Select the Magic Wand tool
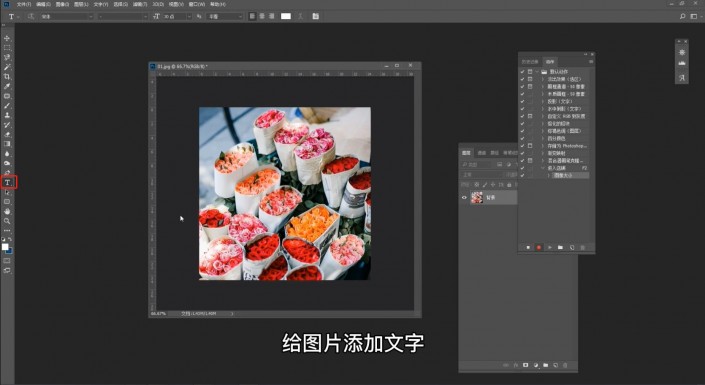This screenshot has width=705, height=385. (7, 67)
